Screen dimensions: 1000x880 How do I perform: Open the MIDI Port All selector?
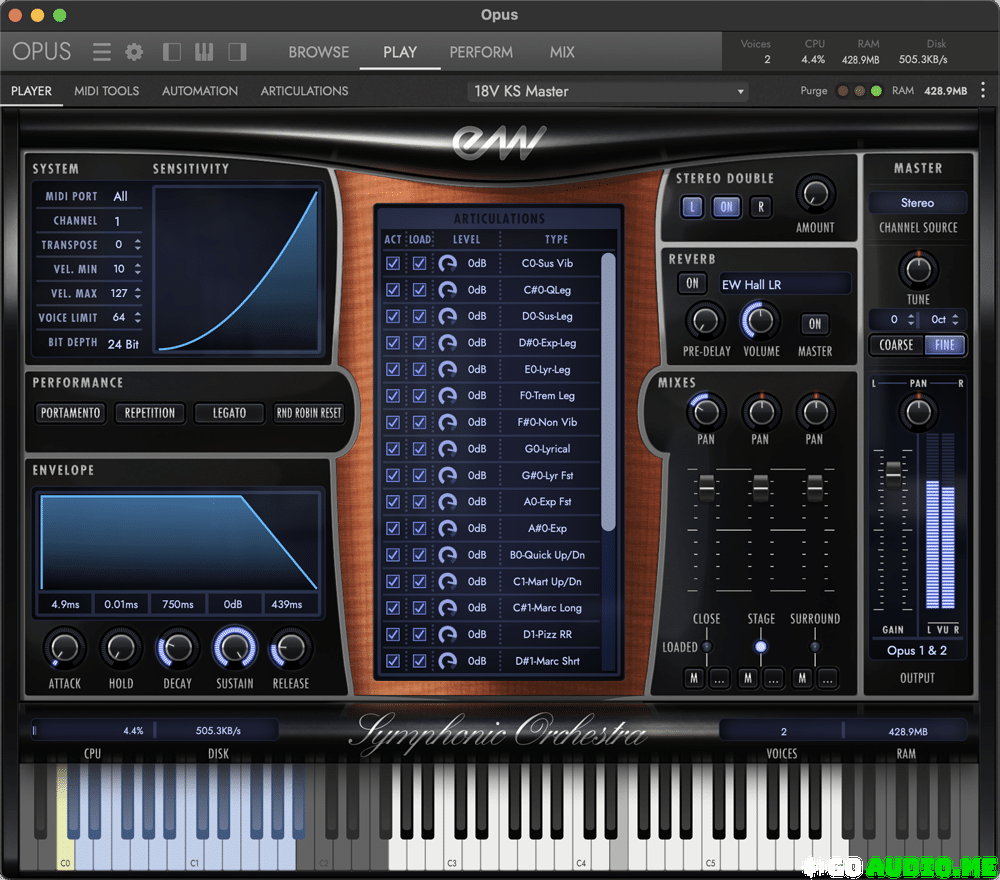click(x=121, y=196)
